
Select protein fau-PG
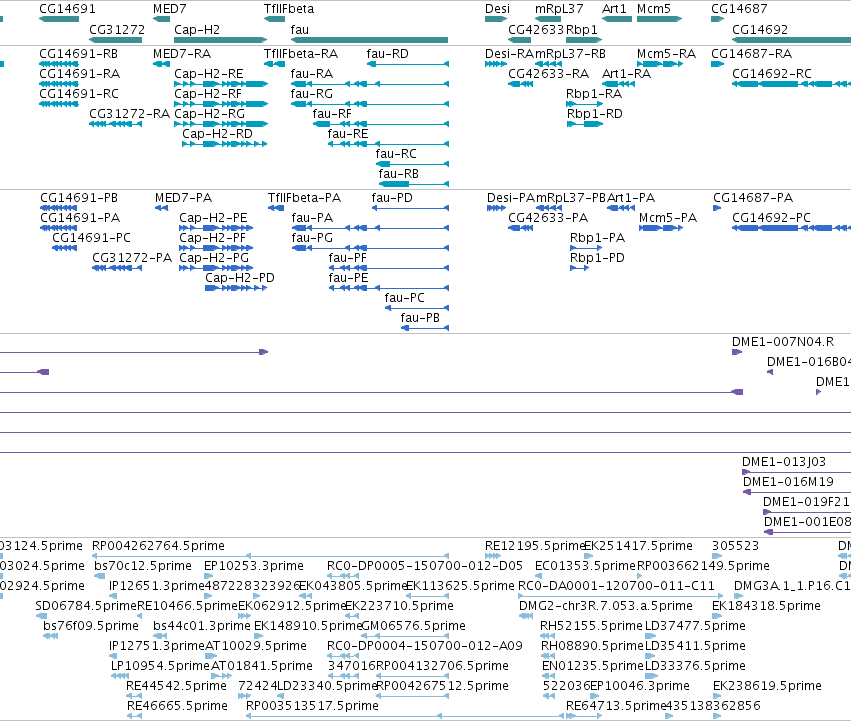click(x=371, y=248)
